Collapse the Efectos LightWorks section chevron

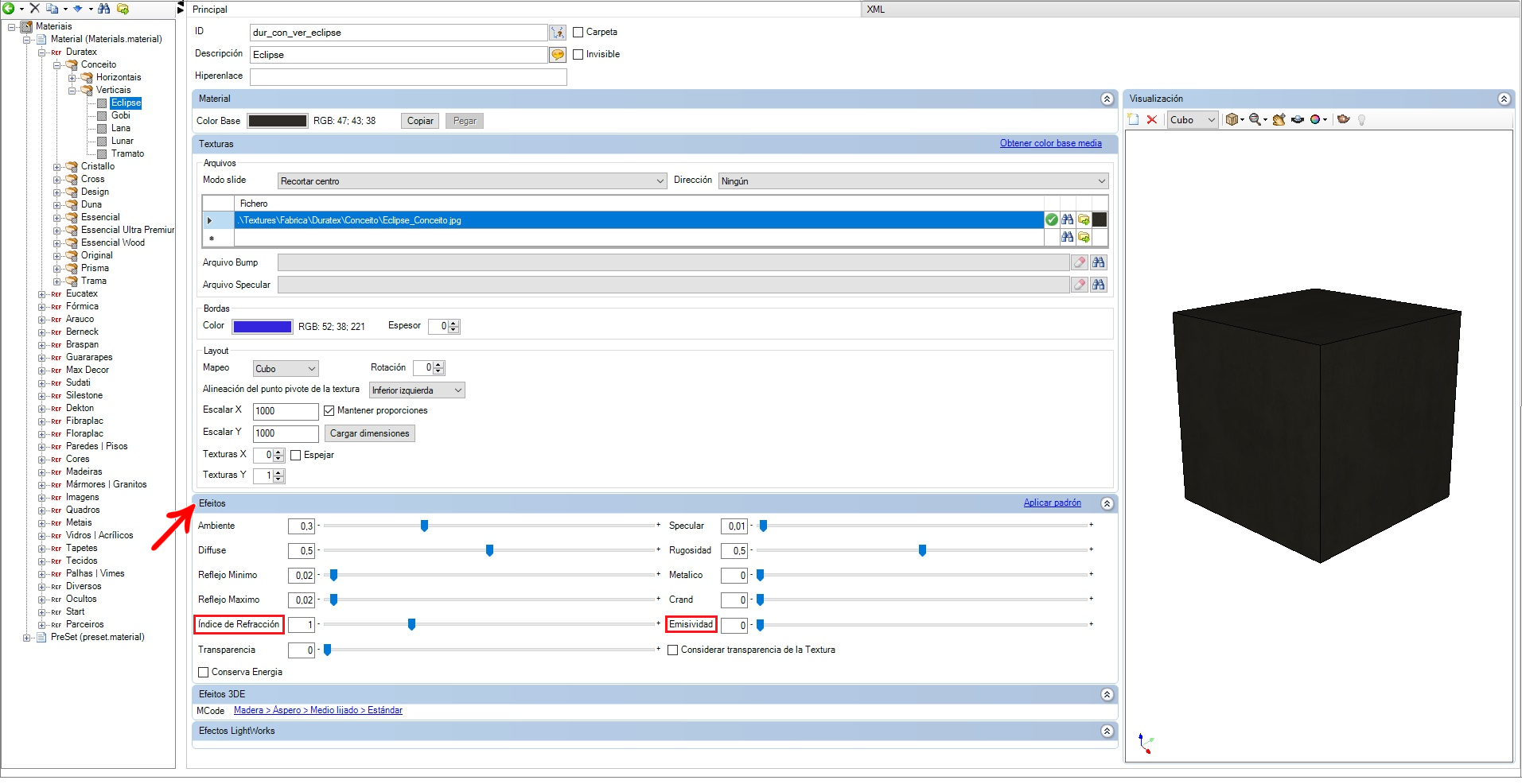1107,732
